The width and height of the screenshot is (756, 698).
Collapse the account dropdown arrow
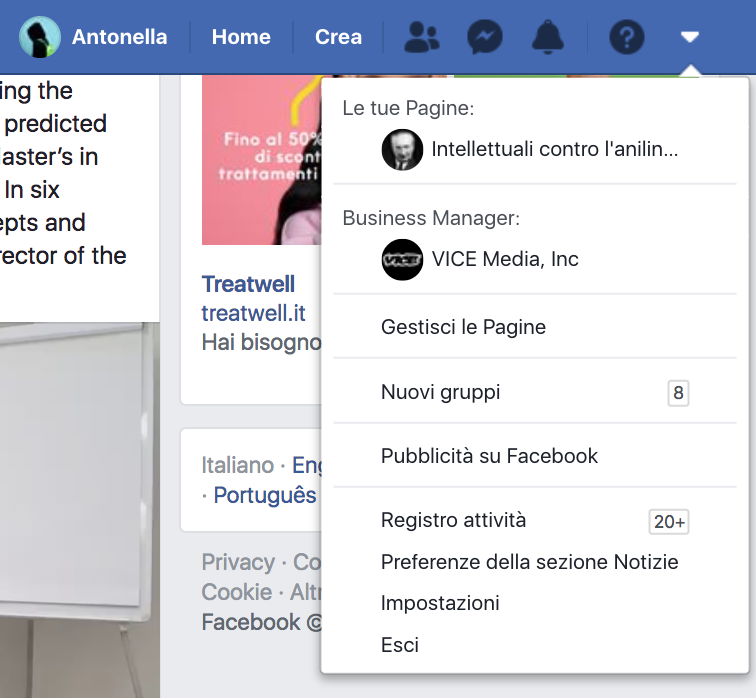click(689, 38)
